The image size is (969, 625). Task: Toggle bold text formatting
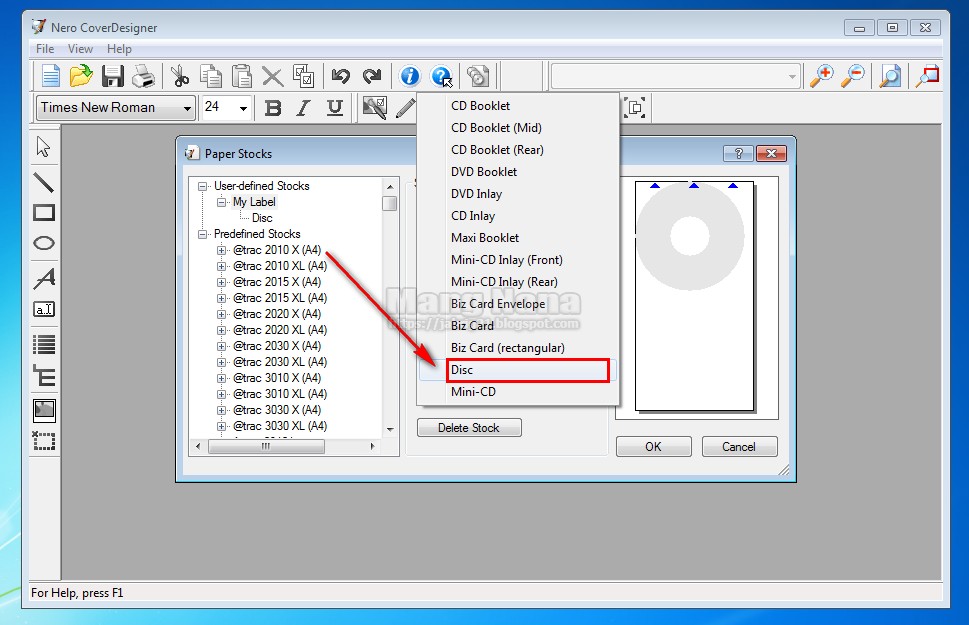click(272, 107)
